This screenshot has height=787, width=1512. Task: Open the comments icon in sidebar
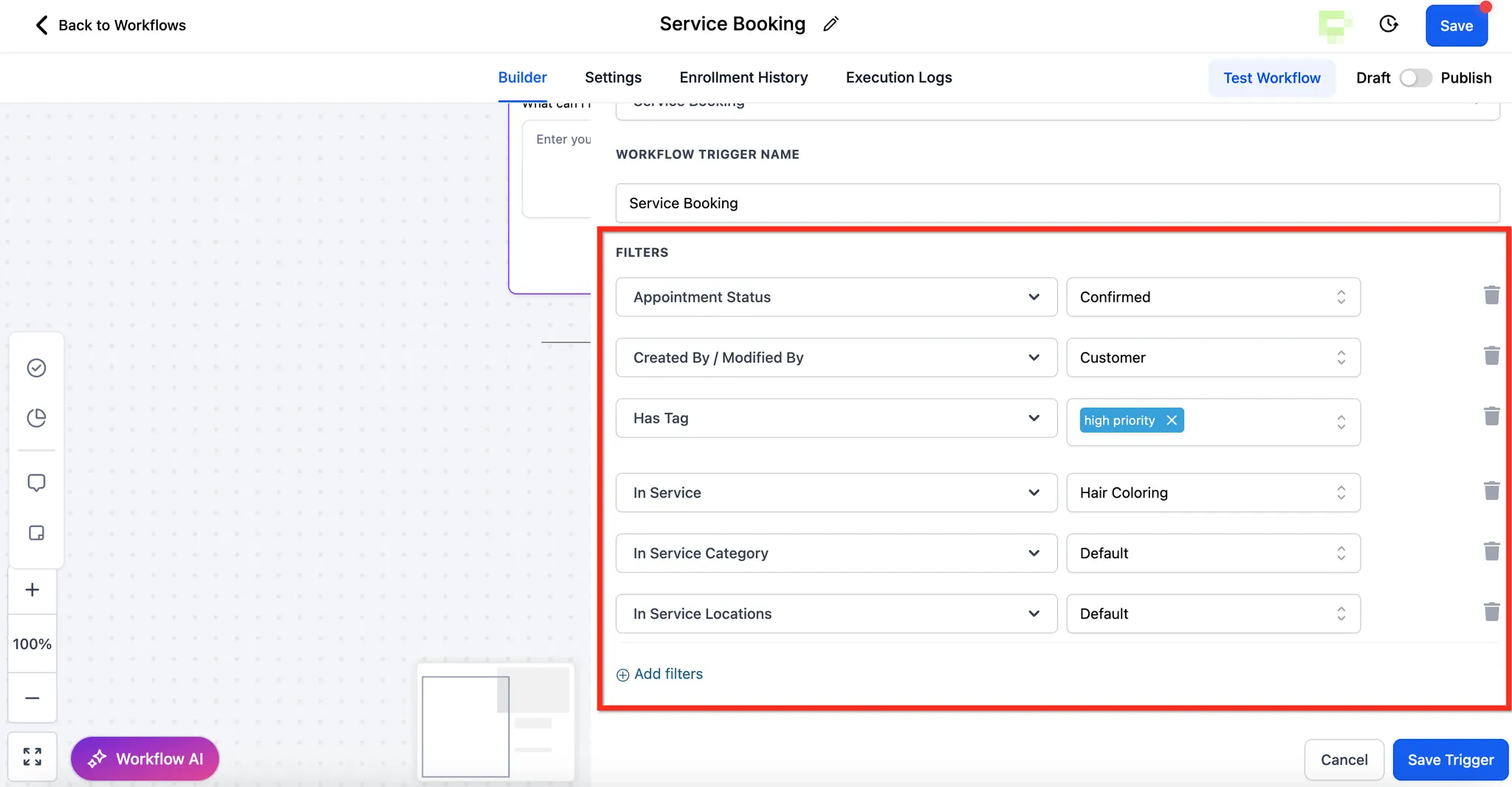coord(36,483)
